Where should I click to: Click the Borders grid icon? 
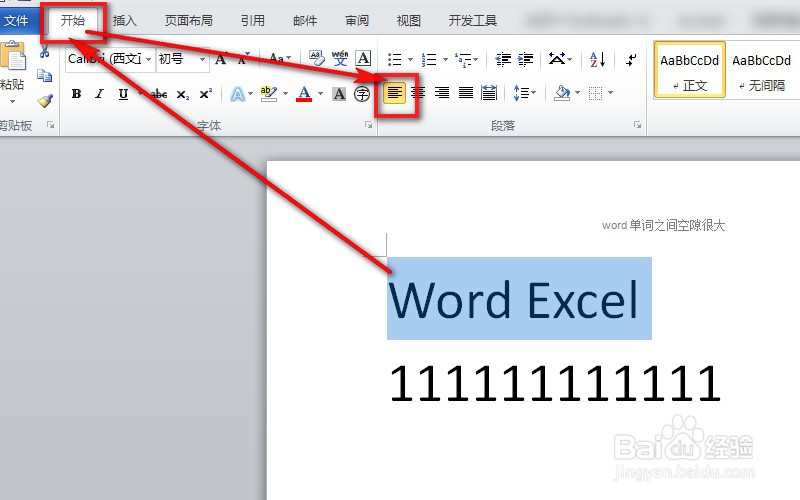click(x=595, y=93)
